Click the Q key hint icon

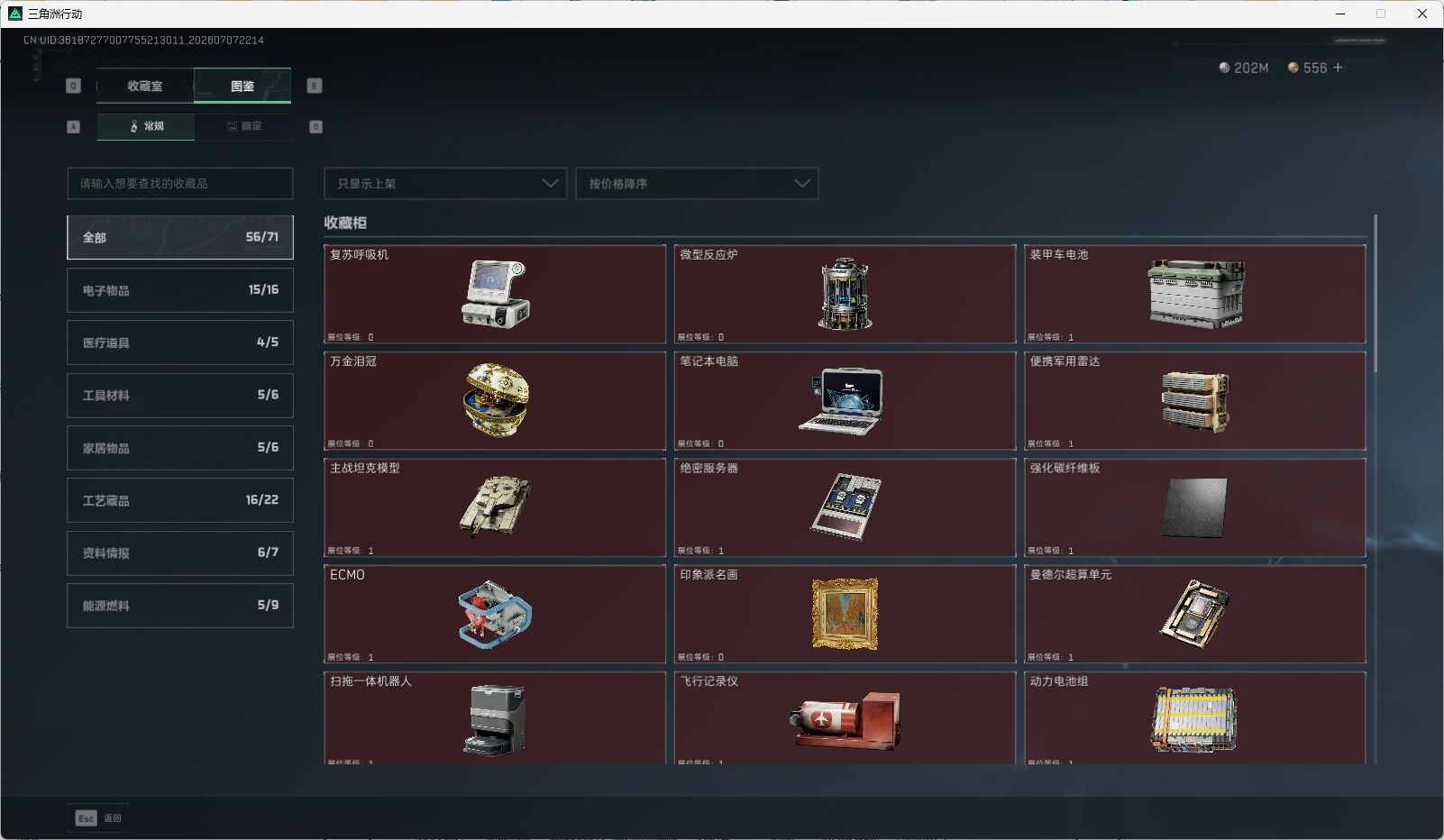coord(74,86)
